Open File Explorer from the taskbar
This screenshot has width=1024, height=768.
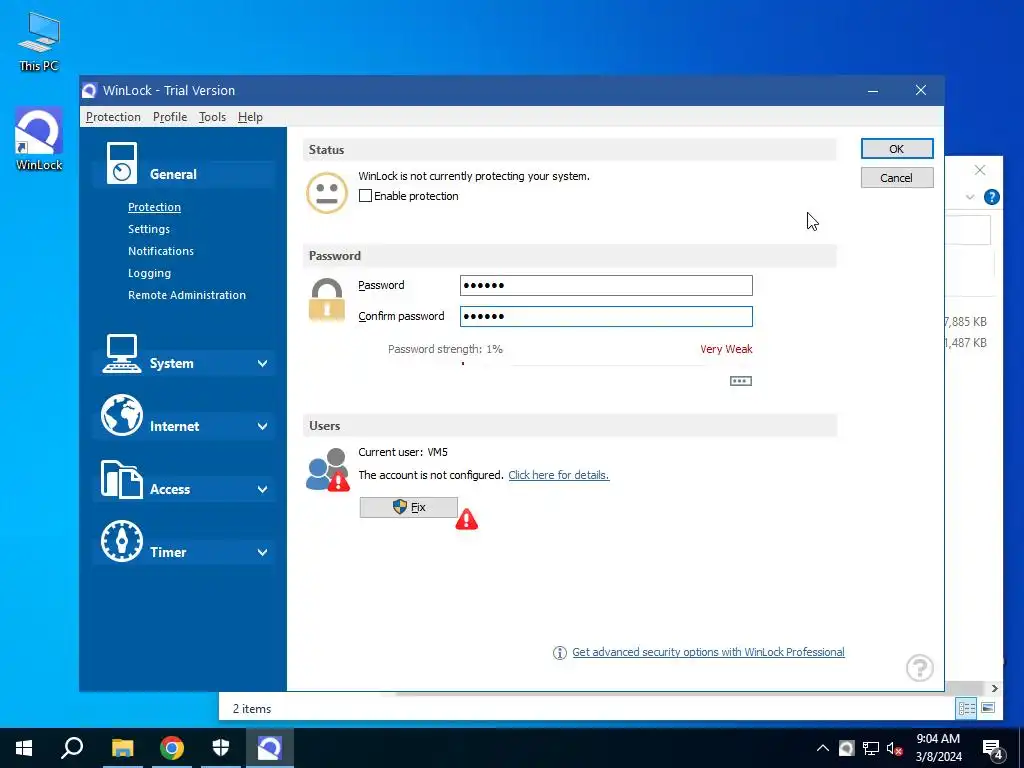tap(122, 748)
